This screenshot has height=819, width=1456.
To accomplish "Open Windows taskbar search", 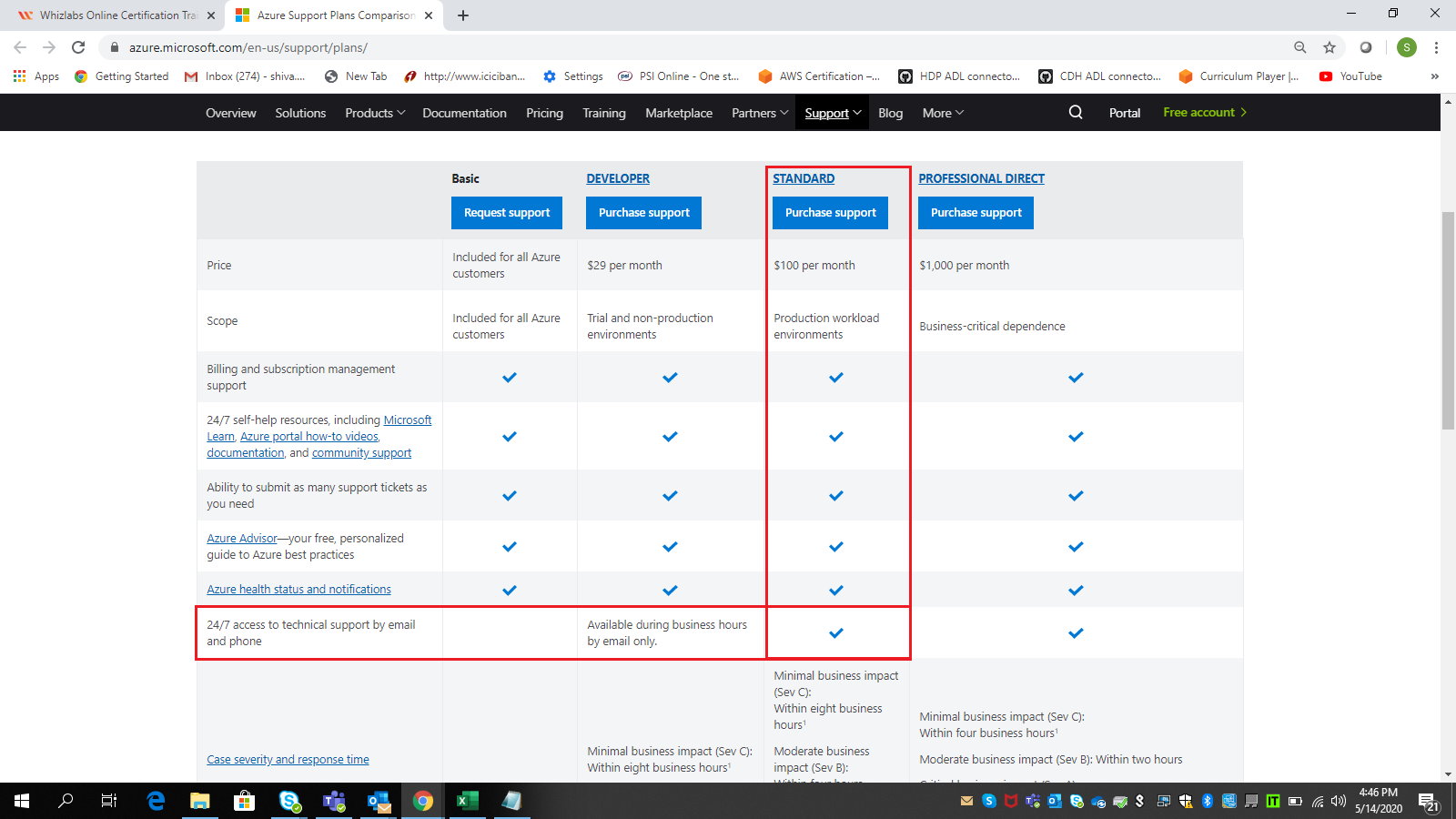I will click(66, 801).
